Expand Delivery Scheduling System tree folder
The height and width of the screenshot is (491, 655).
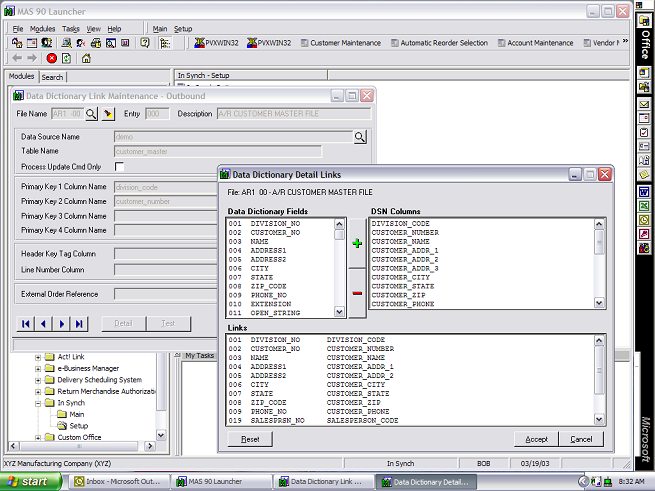coord(38,380)
